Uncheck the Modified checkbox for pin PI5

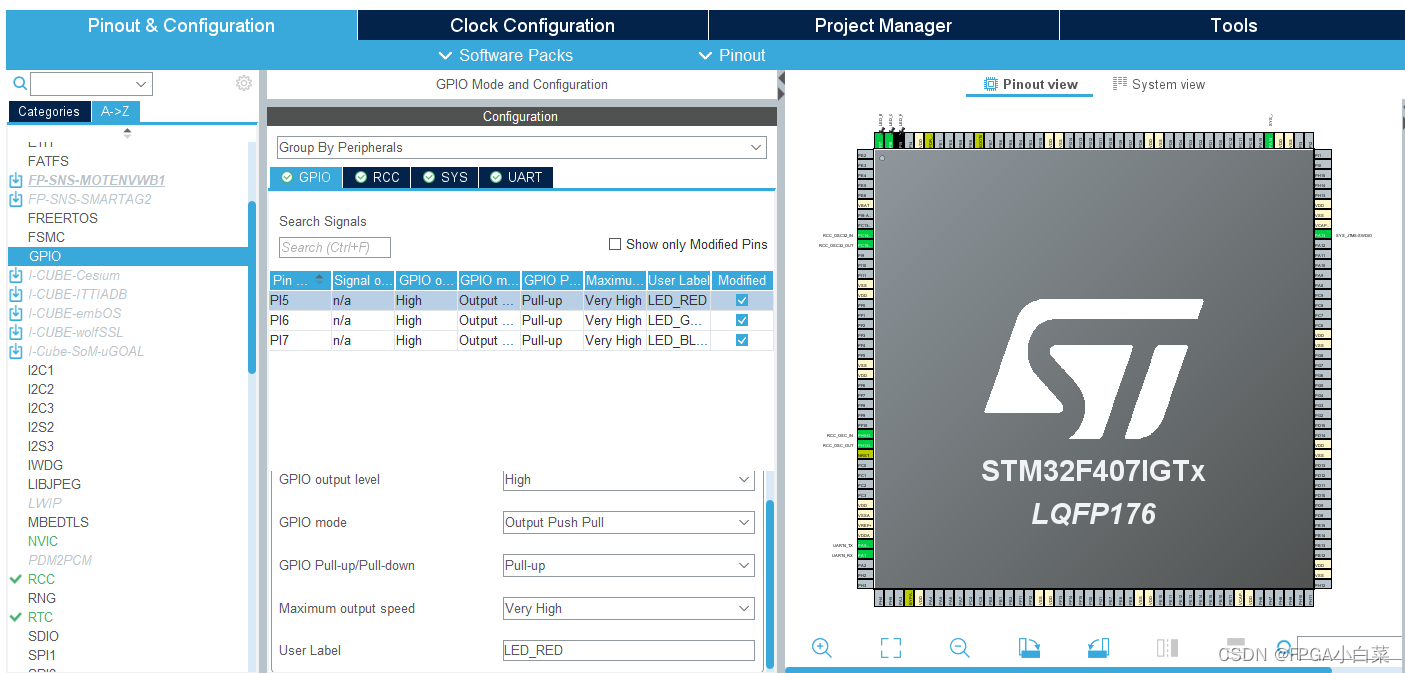(x=741, y=300)
